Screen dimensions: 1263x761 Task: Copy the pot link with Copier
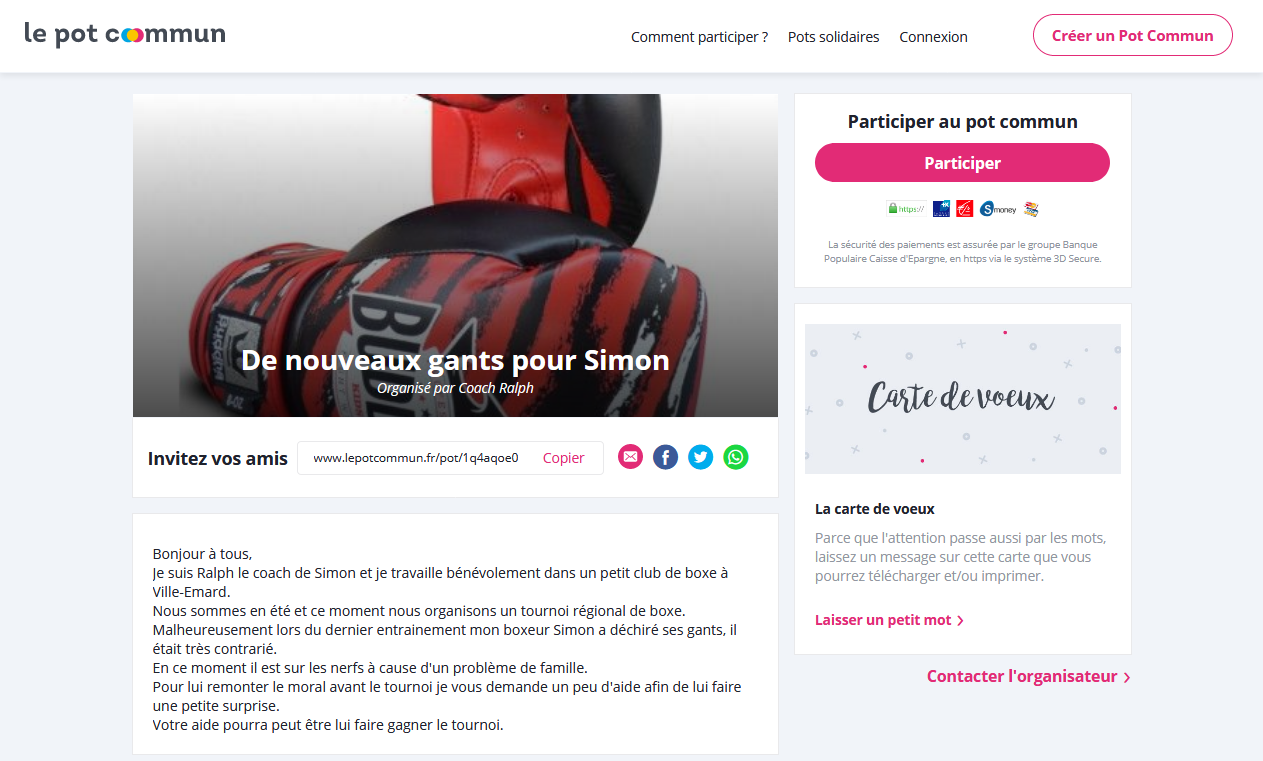point(563,458)
